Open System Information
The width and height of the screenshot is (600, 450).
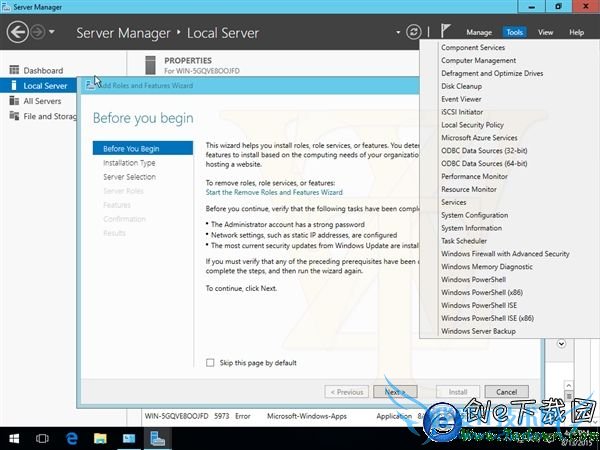tap(471, 228)
